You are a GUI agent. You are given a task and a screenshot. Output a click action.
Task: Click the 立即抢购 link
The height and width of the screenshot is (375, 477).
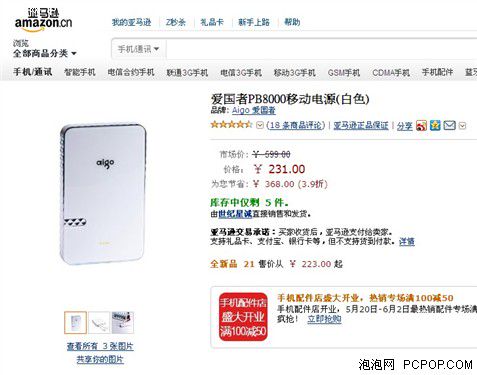[324, 319]
